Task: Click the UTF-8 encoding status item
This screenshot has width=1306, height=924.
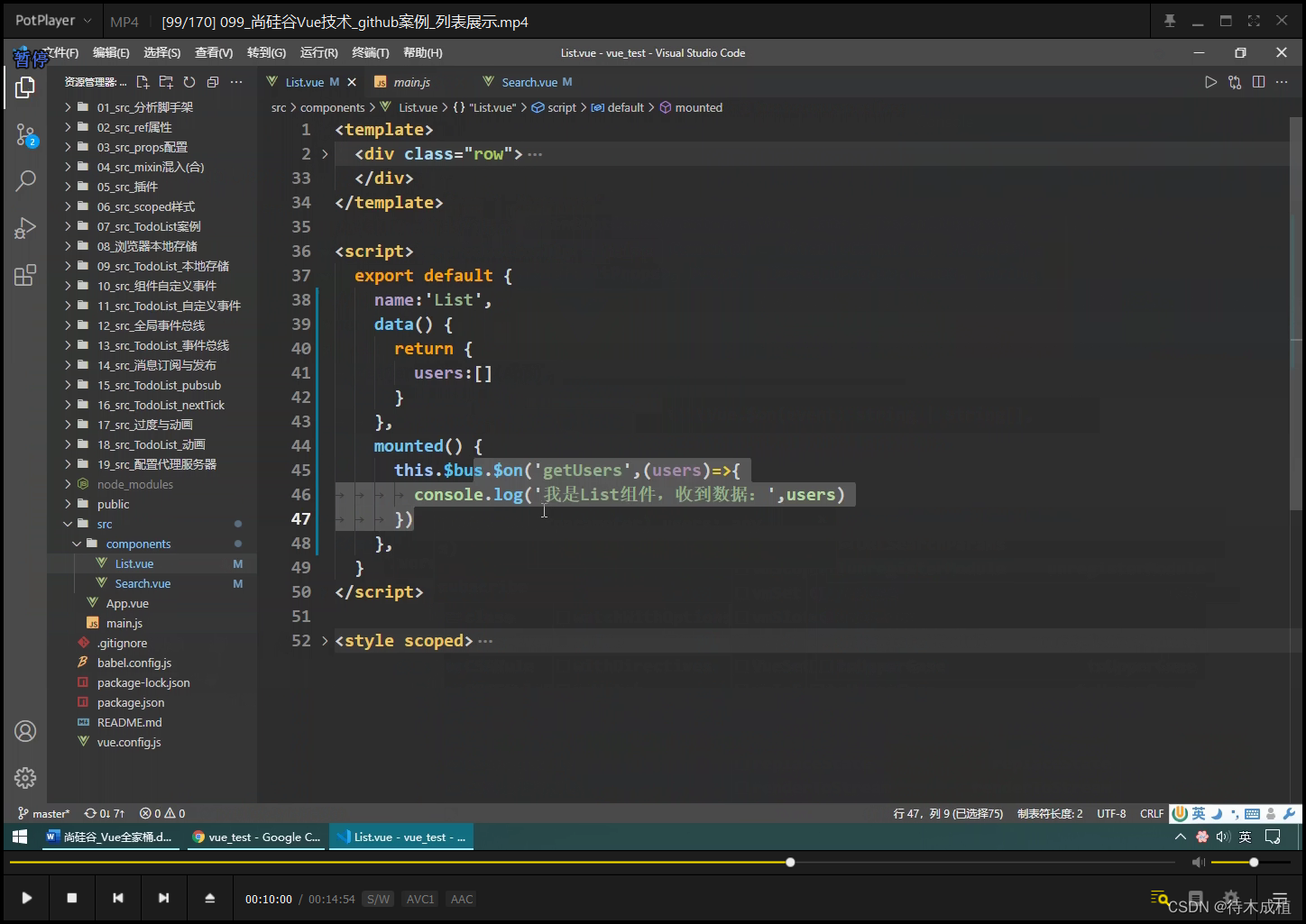Action: [1111, 813]
